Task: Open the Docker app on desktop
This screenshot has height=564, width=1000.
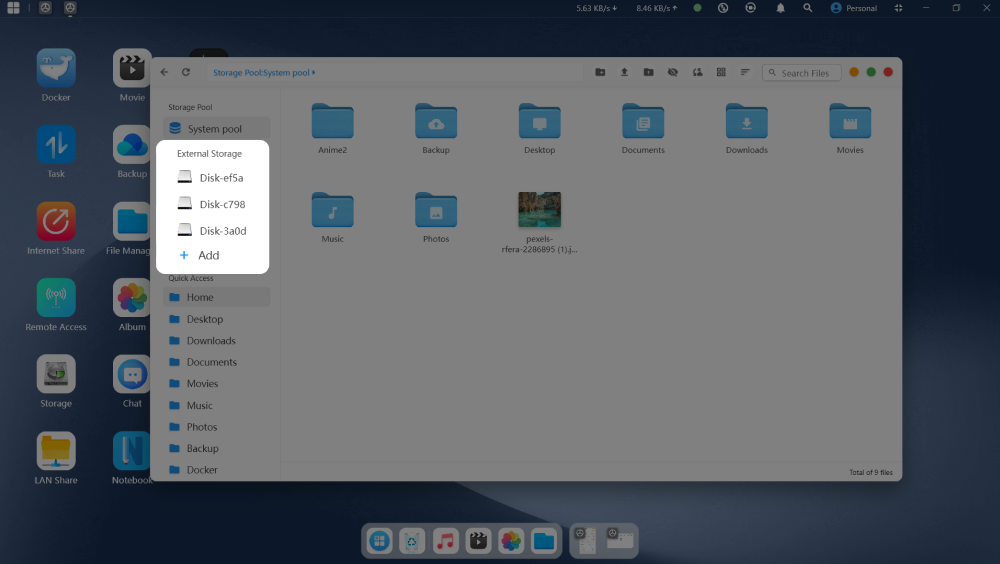Action: click(56, 69)
